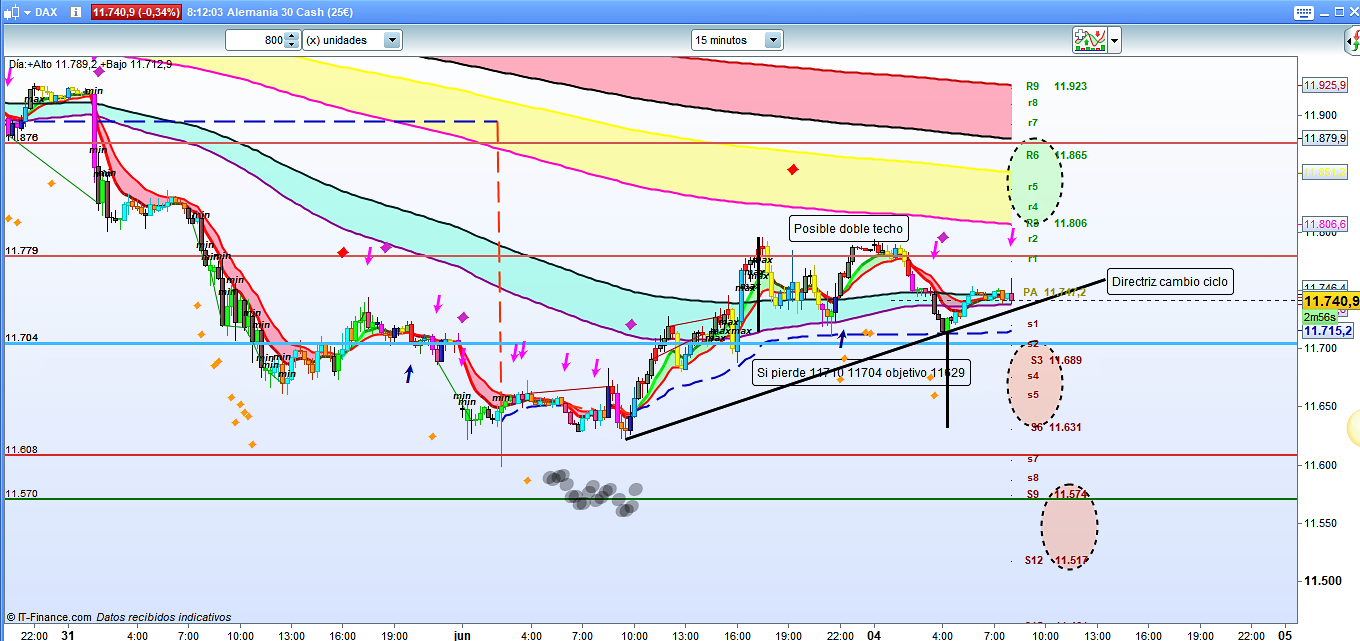
Task: Click the red diamond marker below yellow band
Action: click(x=793, y=169)
